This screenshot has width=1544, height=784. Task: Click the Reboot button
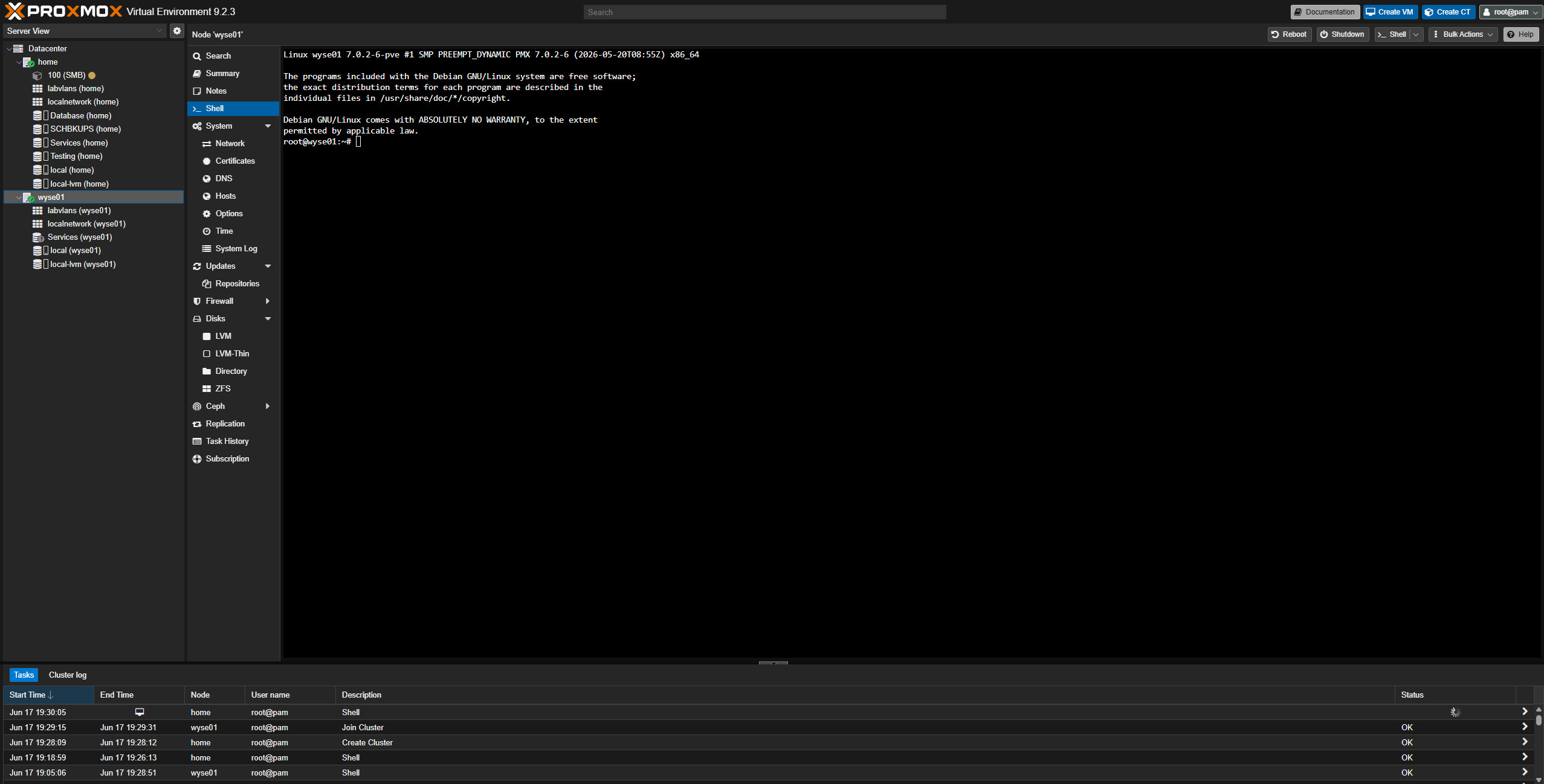click(1289, 34)
